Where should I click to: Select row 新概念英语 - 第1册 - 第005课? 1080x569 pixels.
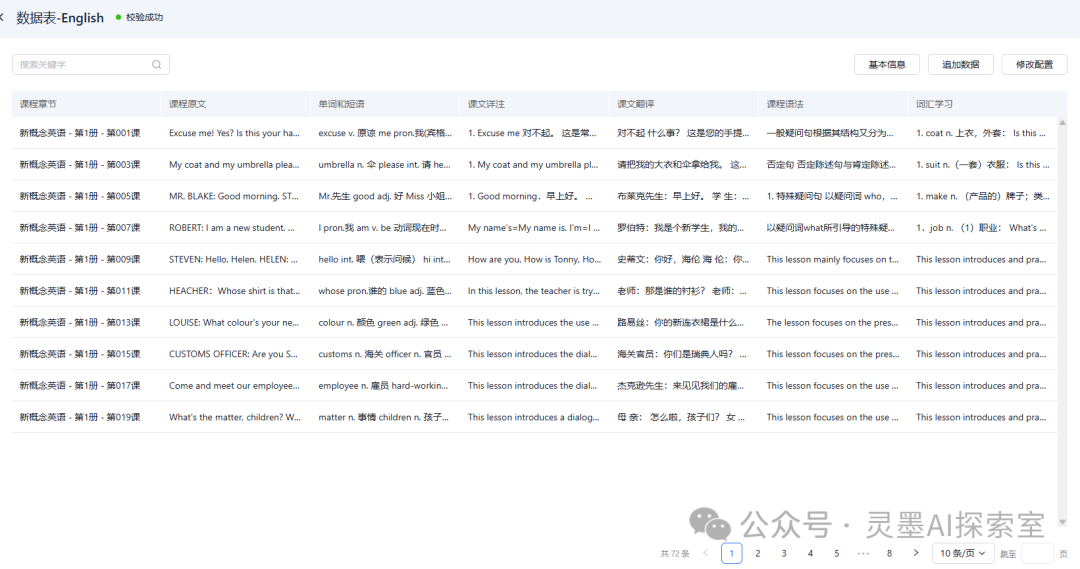tap(534, 196)
